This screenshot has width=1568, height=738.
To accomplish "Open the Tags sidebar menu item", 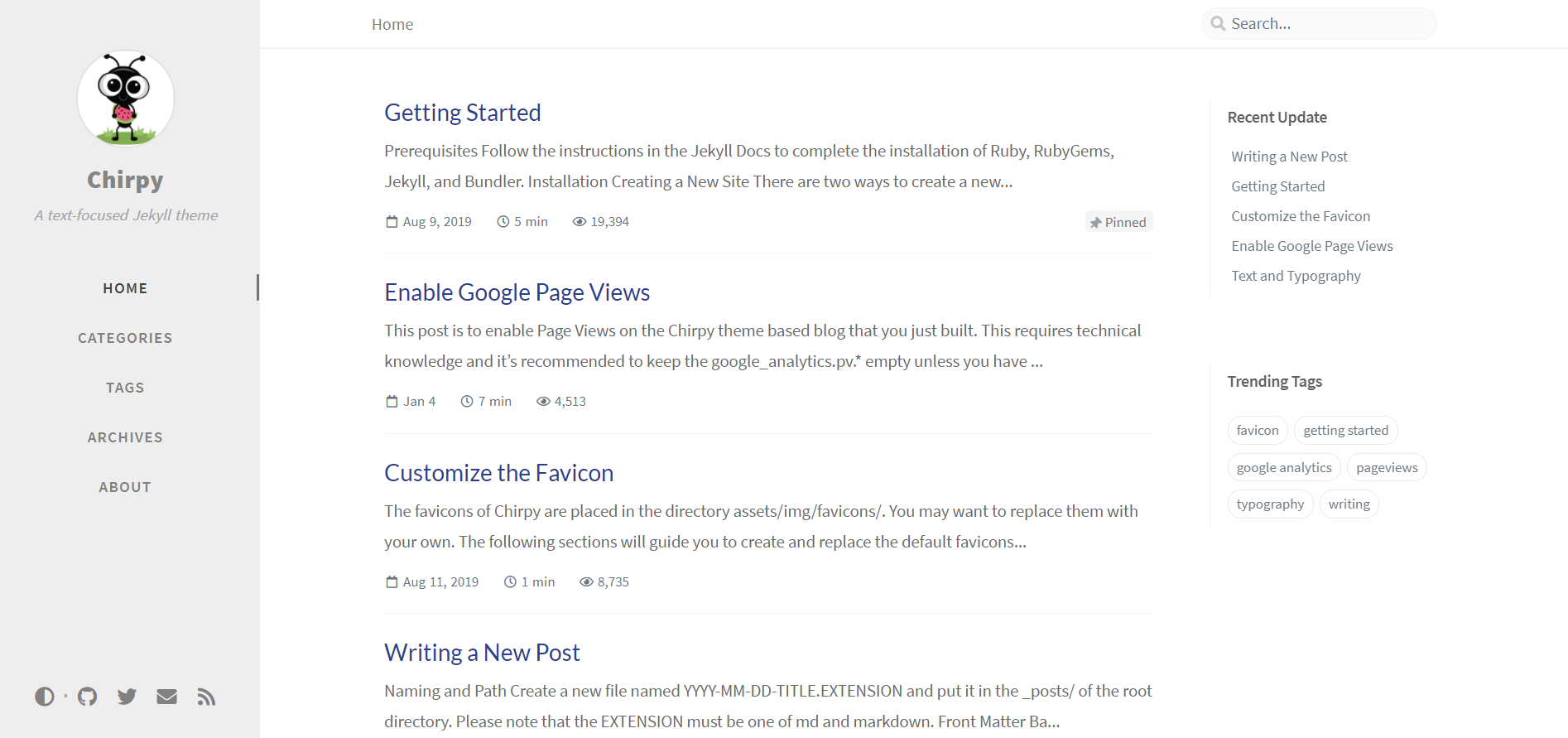I will click(125, 388).
